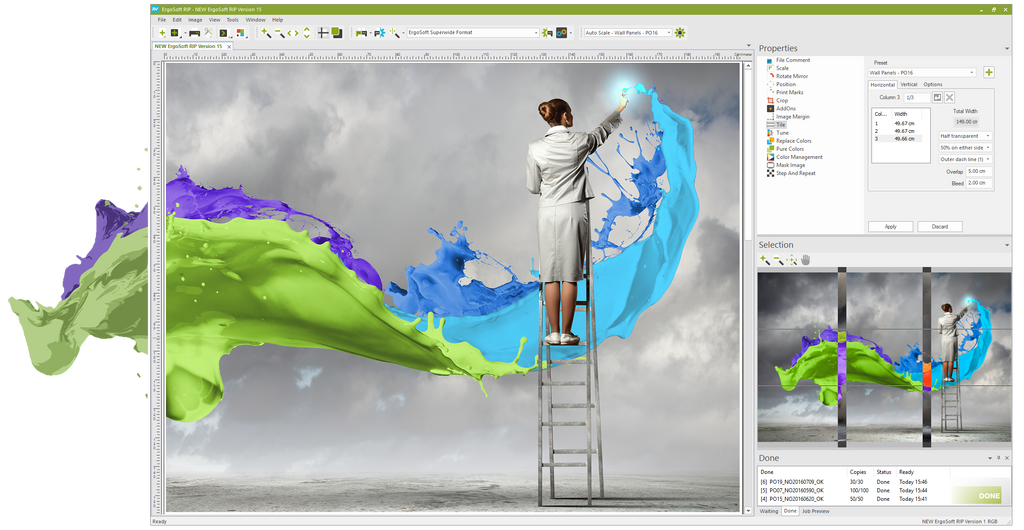Click the Overlap value field

point(978,171)
